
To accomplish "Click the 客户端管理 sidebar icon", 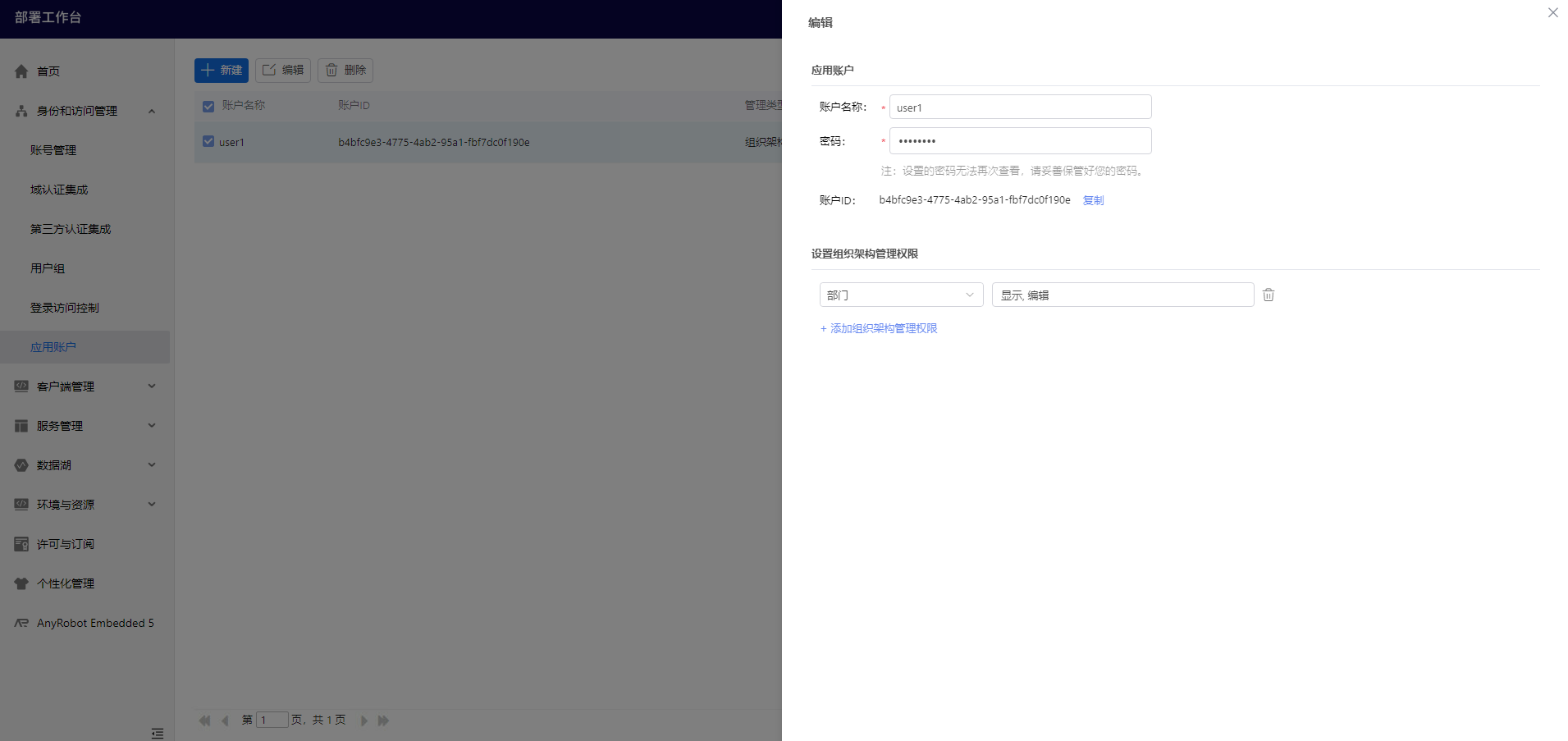I will pos(21,387).
